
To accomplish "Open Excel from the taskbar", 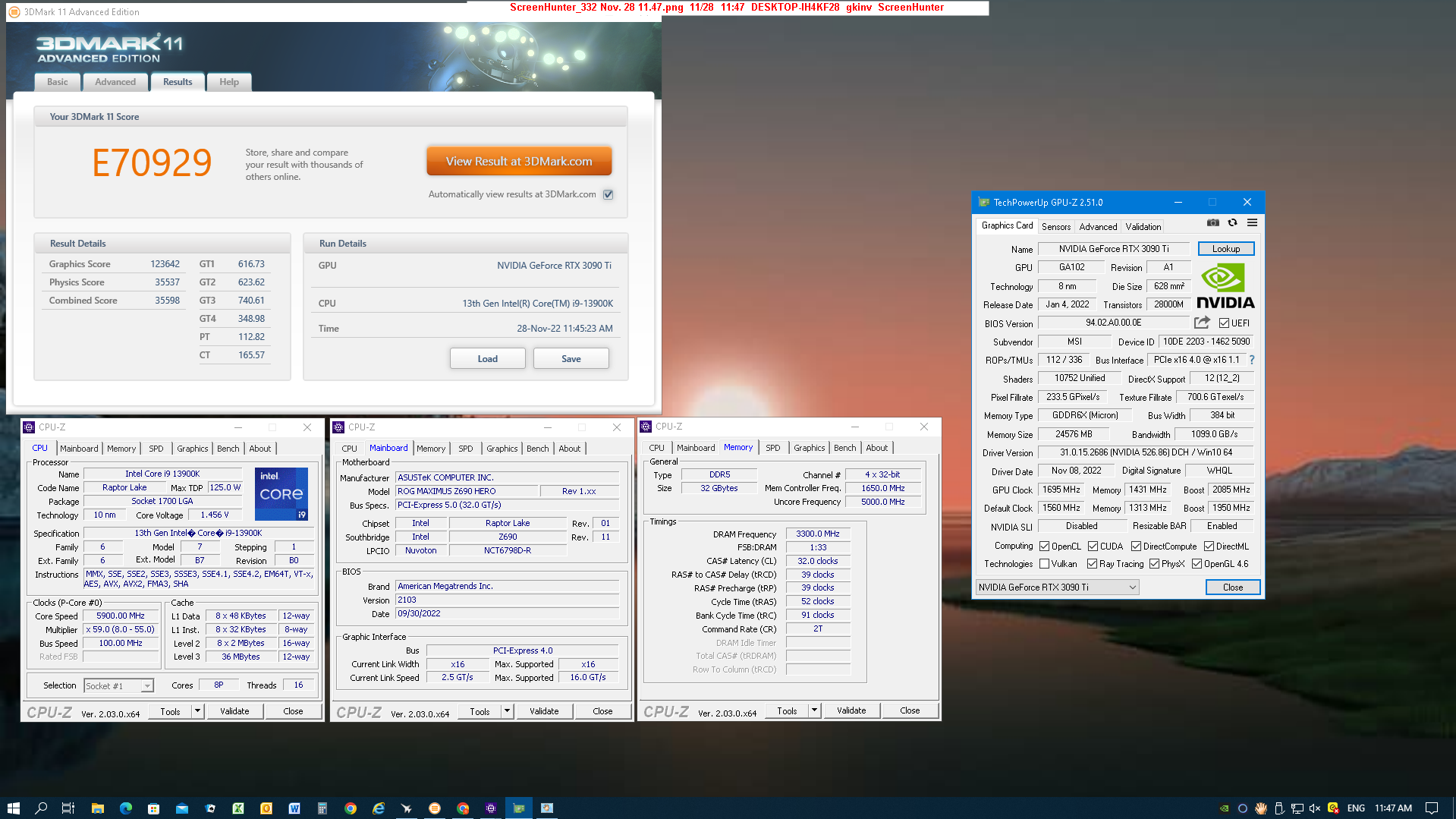I will pos(238,808).
